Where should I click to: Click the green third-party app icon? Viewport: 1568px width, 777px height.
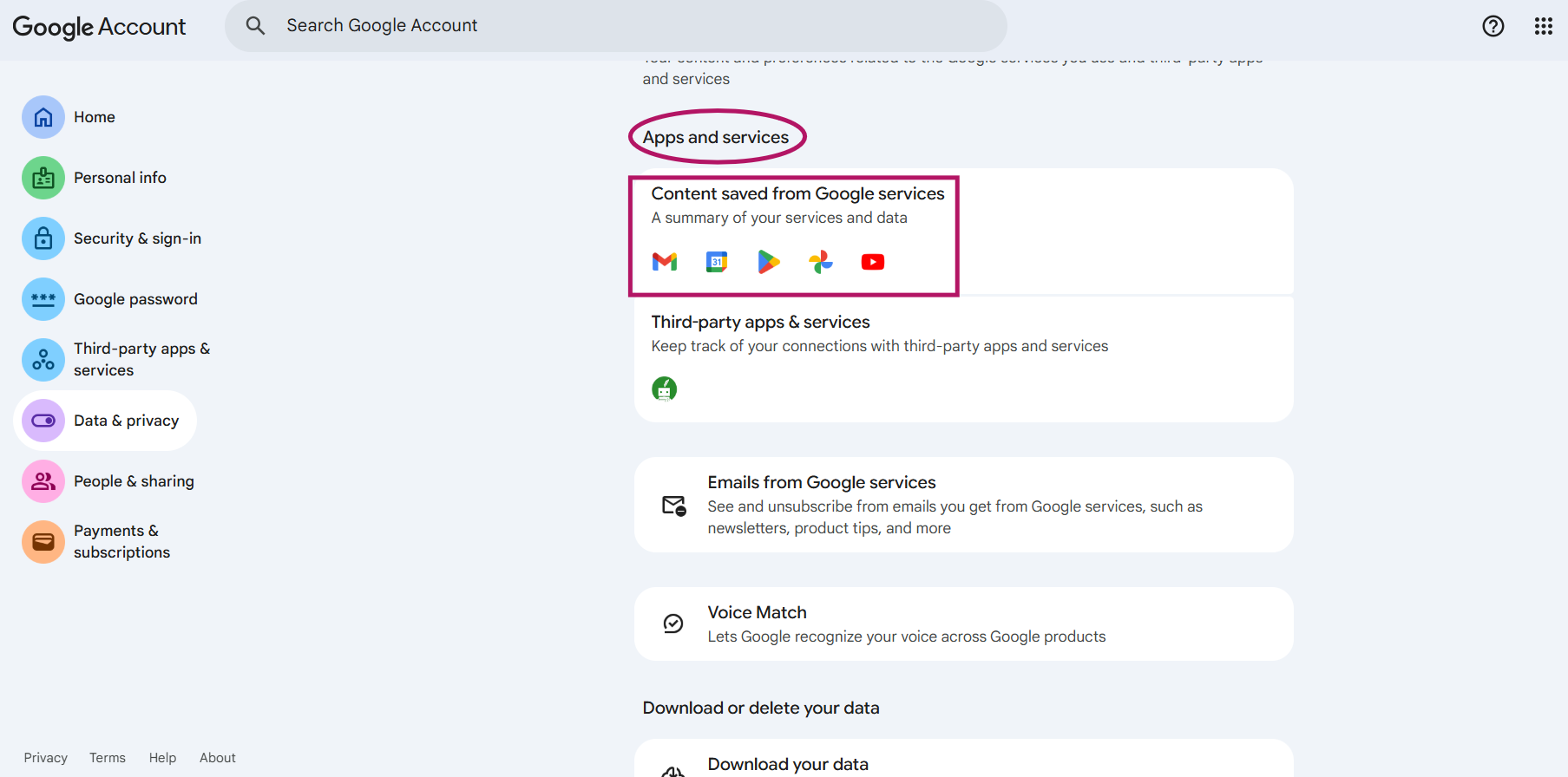coord(665,389)
